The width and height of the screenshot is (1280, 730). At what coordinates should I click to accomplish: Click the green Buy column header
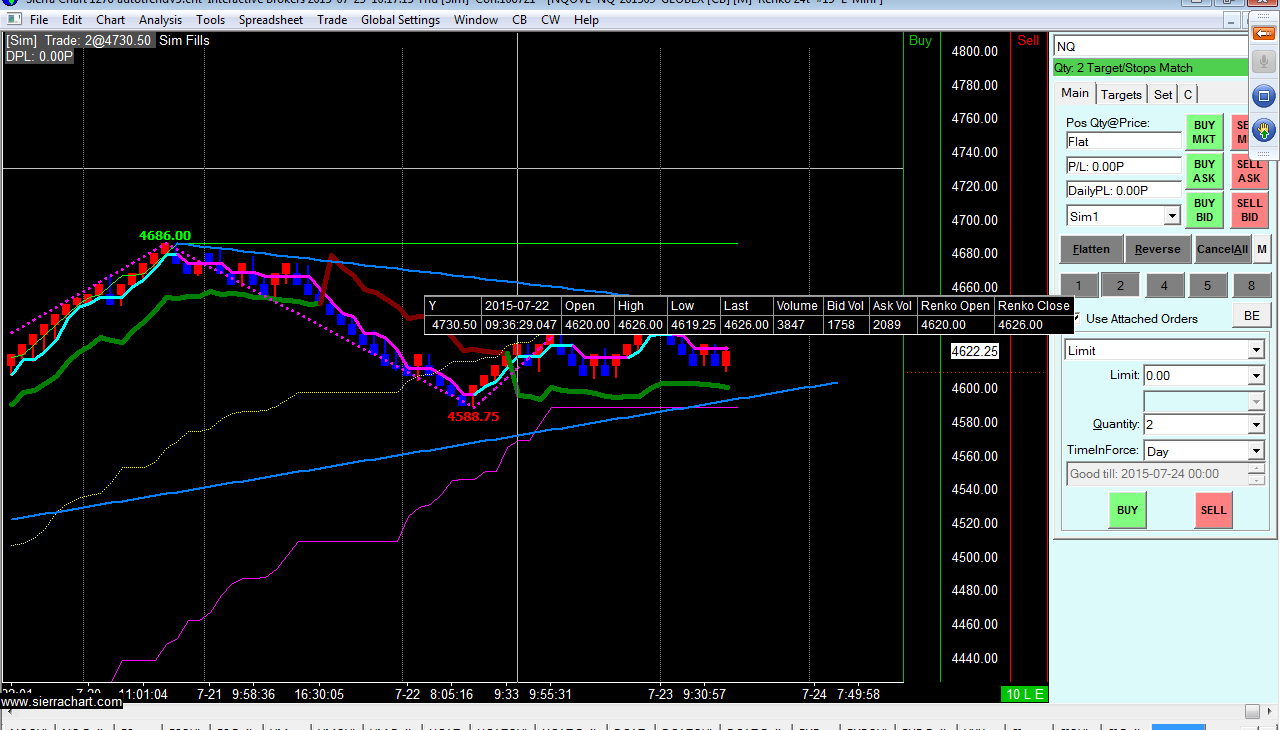tap(920, 41)
